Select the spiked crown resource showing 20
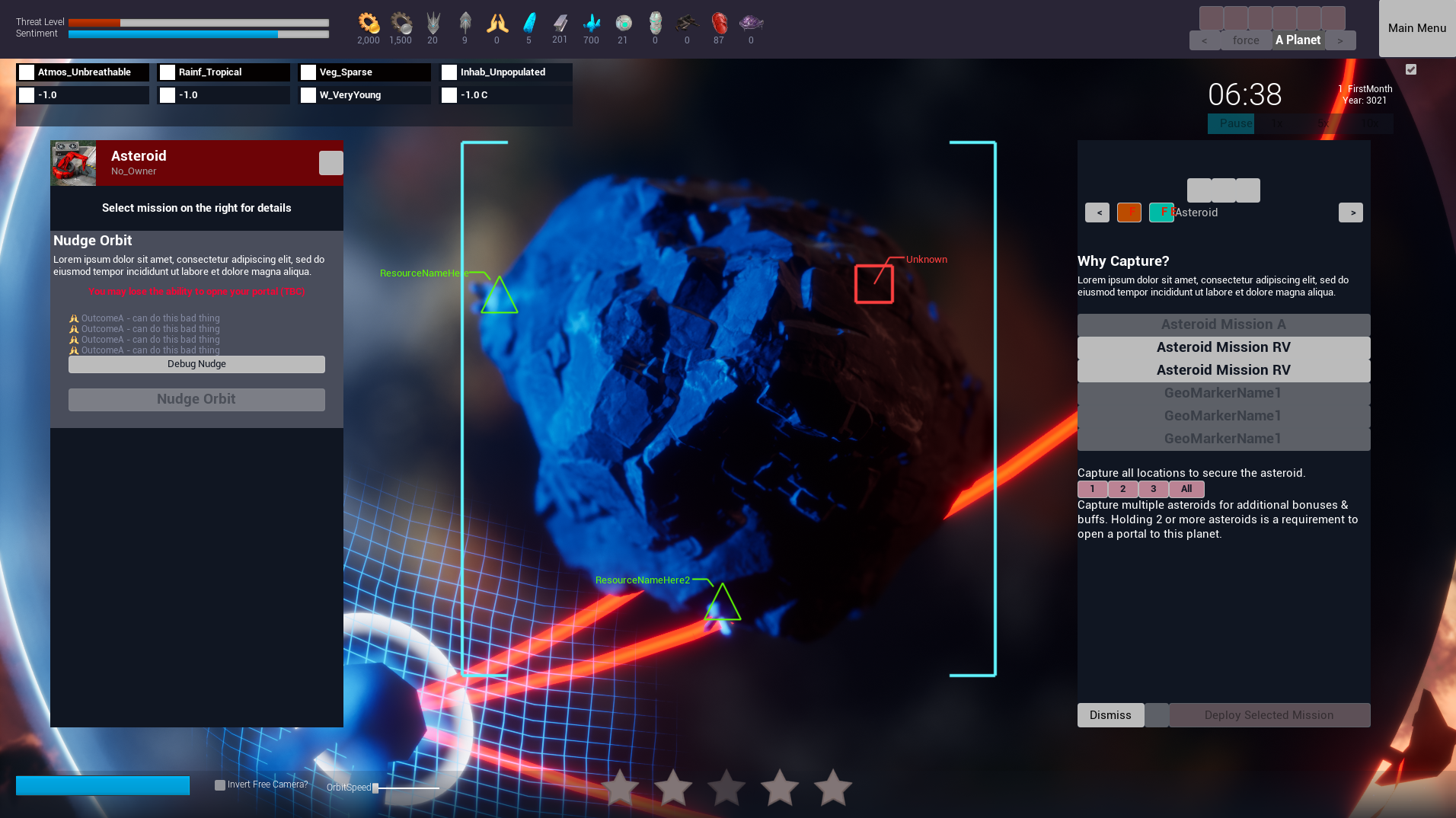The image size is (1456, 818). point(433,23)
